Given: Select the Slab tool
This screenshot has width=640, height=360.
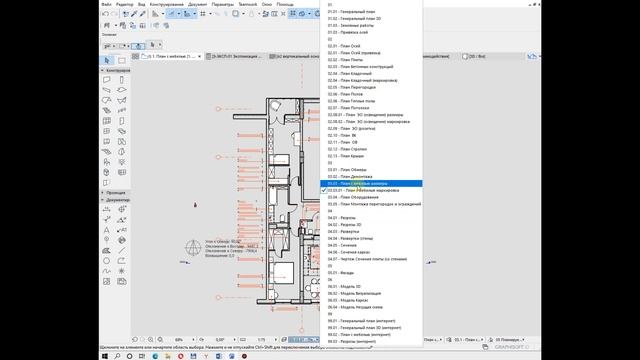Looking at the screenshot, I should point(122,90).
